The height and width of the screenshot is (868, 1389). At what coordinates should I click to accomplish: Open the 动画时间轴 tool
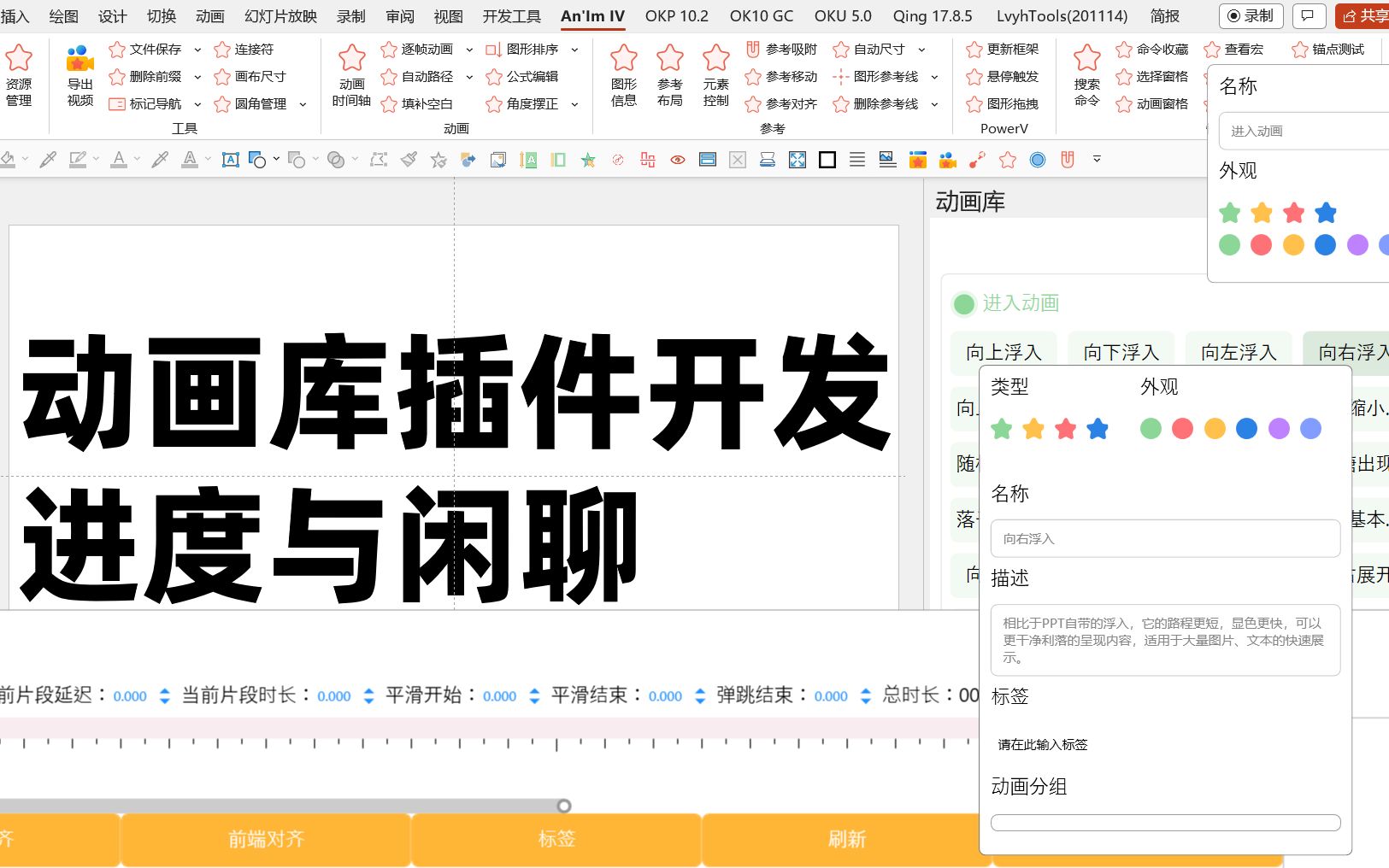(351, 75)
